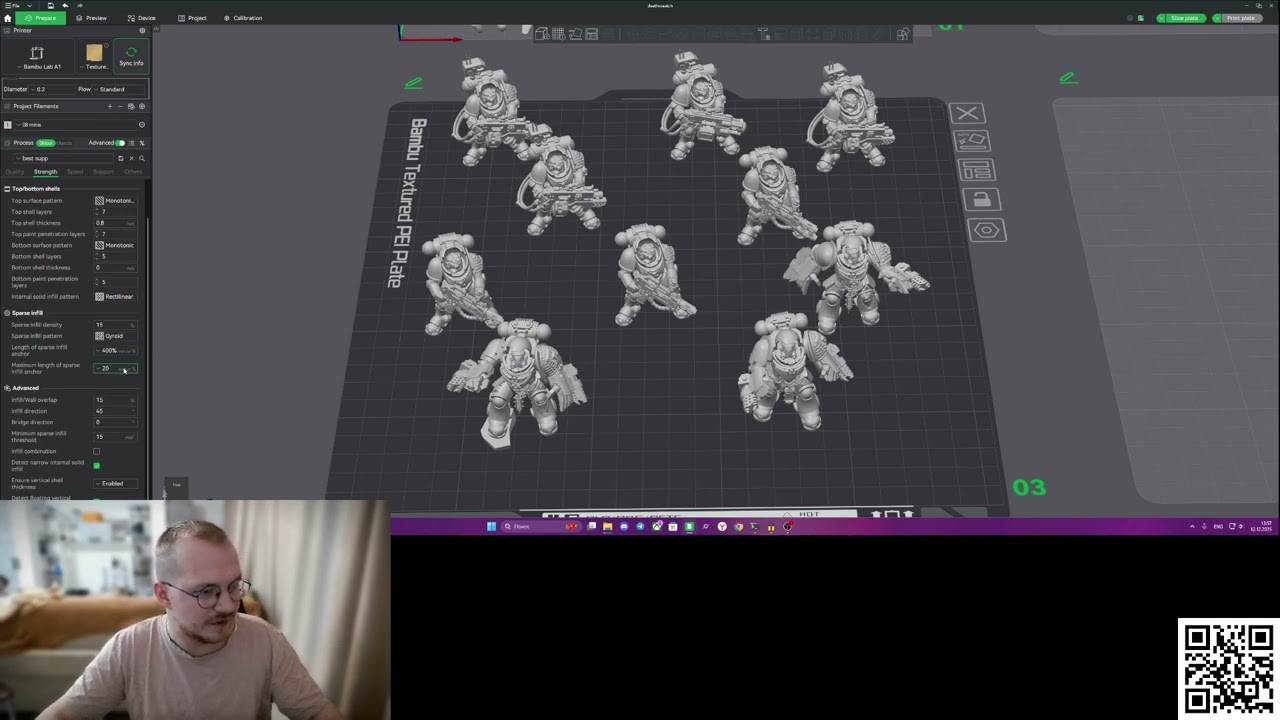Open Printer settings gear icon
The height and width of the screenshot is (720, 1280).
(x=142, y=30)
